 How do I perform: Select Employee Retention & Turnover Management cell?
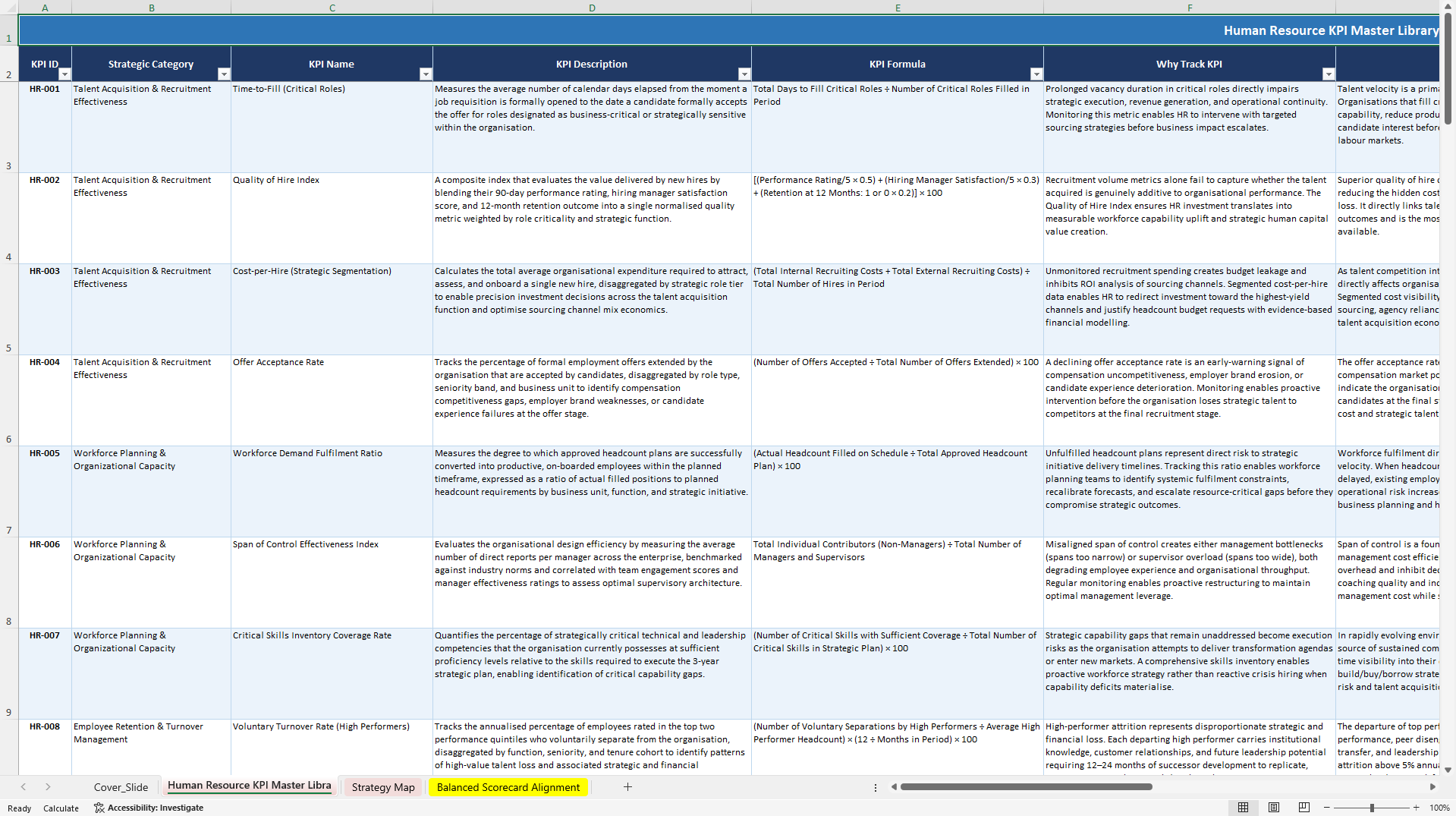pos(151,747)
